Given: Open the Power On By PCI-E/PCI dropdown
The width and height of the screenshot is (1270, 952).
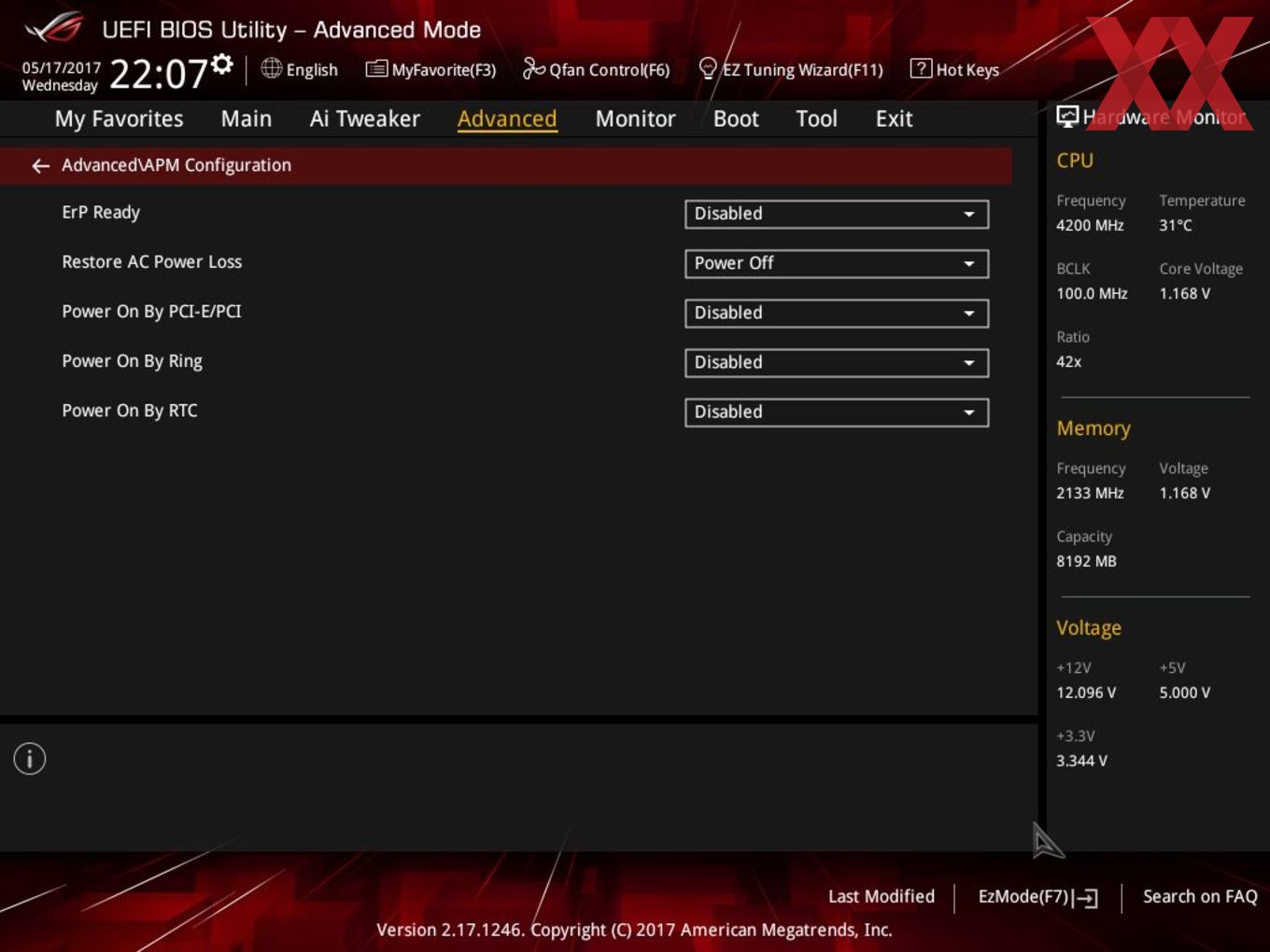Looking at the screenshot, I should pos(837,313).
